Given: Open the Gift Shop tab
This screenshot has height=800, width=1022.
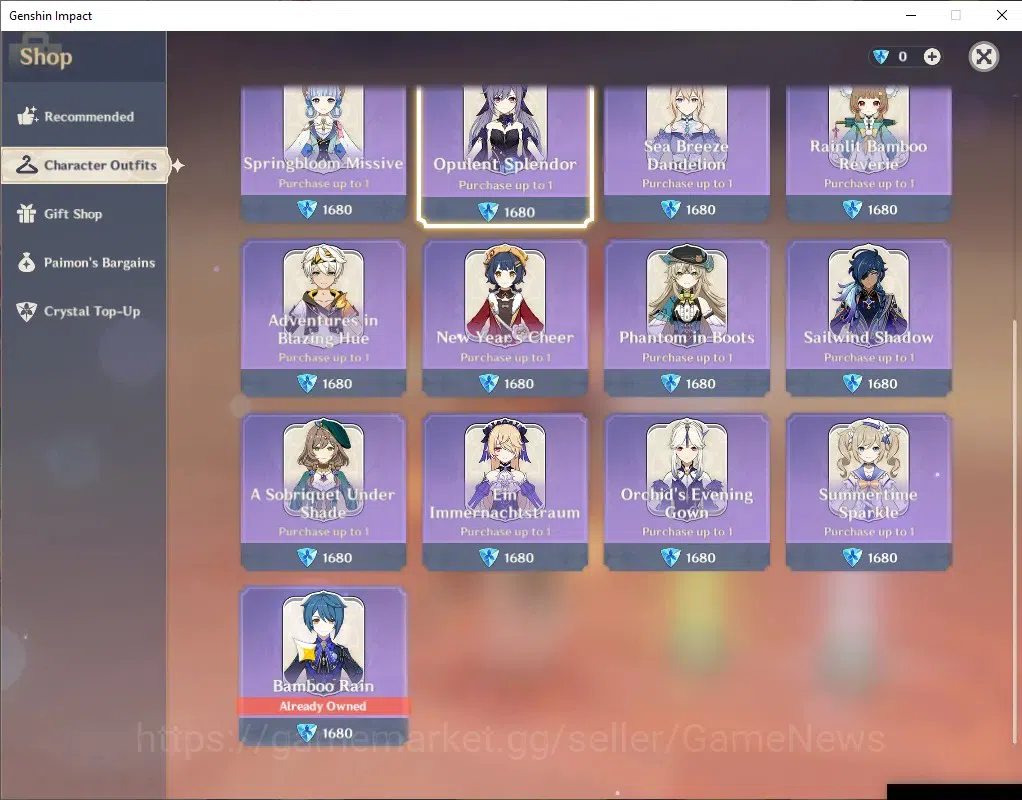Looking at the screenshot, I should pyautogui.click(x=83, y=214).
